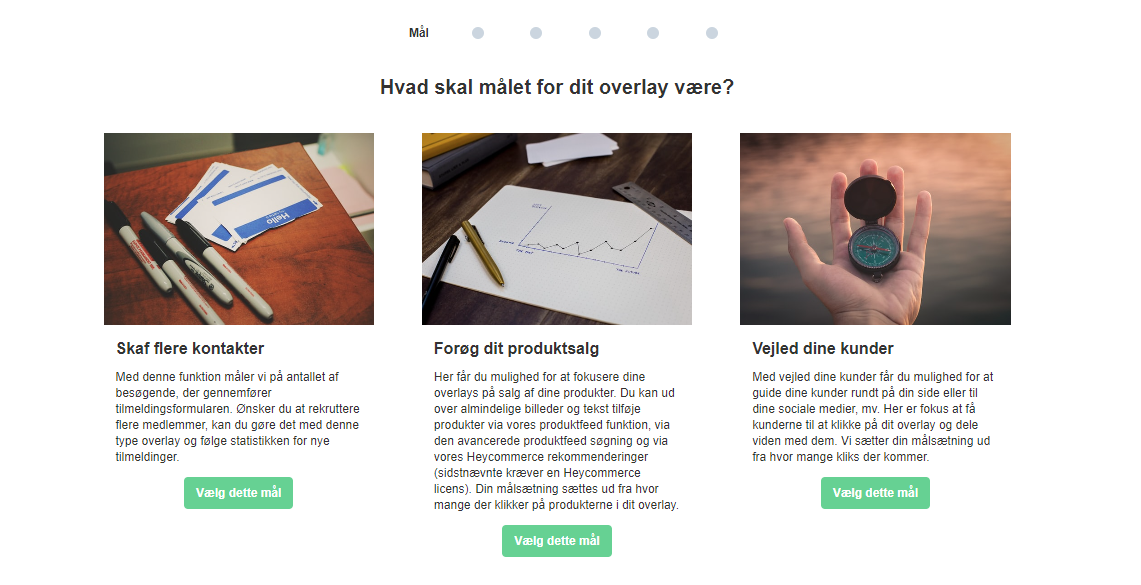This screenshot has height=585, width=1141.
Task: Choose goal under Forøg dit produktsalg
Action: point(557,541)
